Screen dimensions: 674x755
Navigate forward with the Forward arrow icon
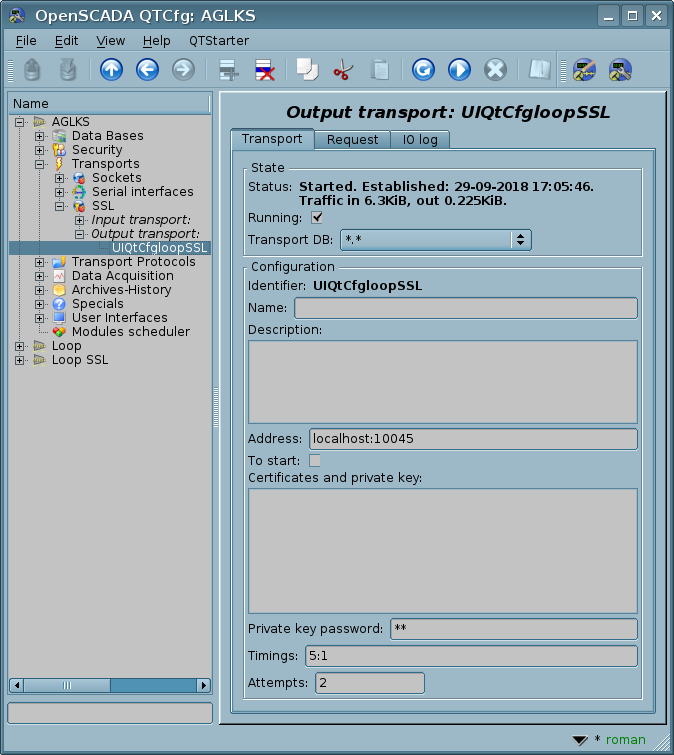[183, 70]
